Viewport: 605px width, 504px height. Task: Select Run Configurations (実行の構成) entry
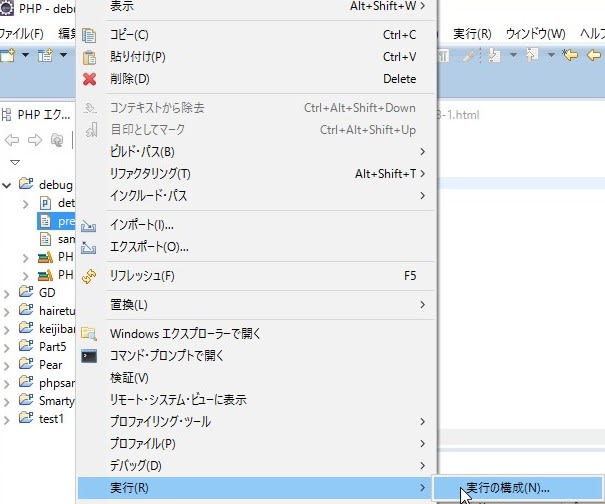[x=507, y=487]
